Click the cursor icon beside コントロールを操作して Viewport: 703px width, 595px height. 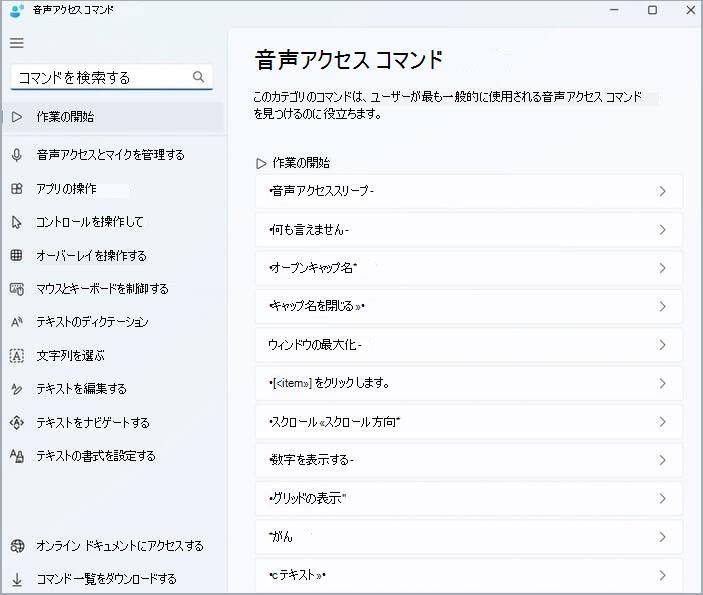17,222
